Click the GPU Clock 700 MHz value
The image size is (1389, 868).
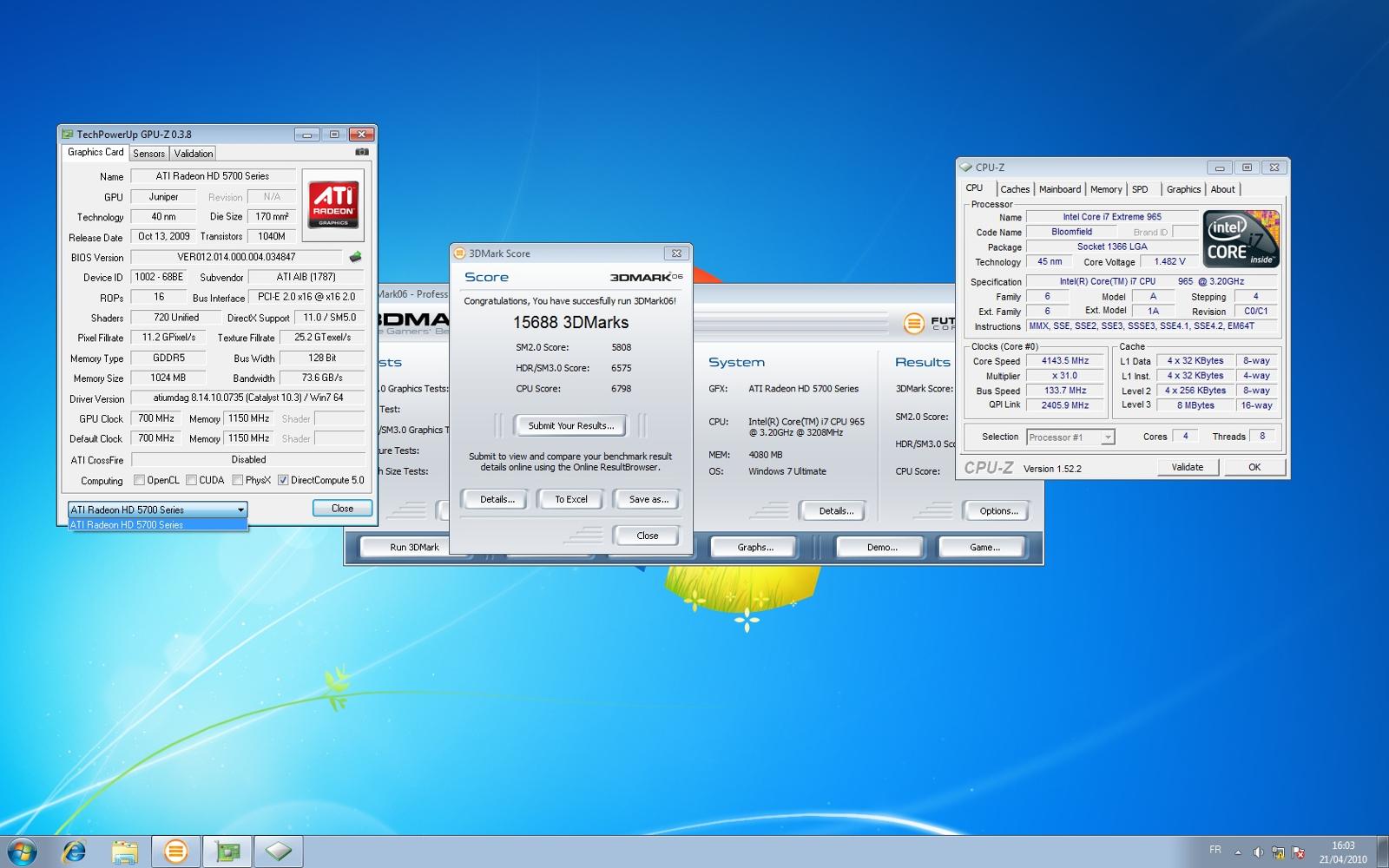point(156,418)
